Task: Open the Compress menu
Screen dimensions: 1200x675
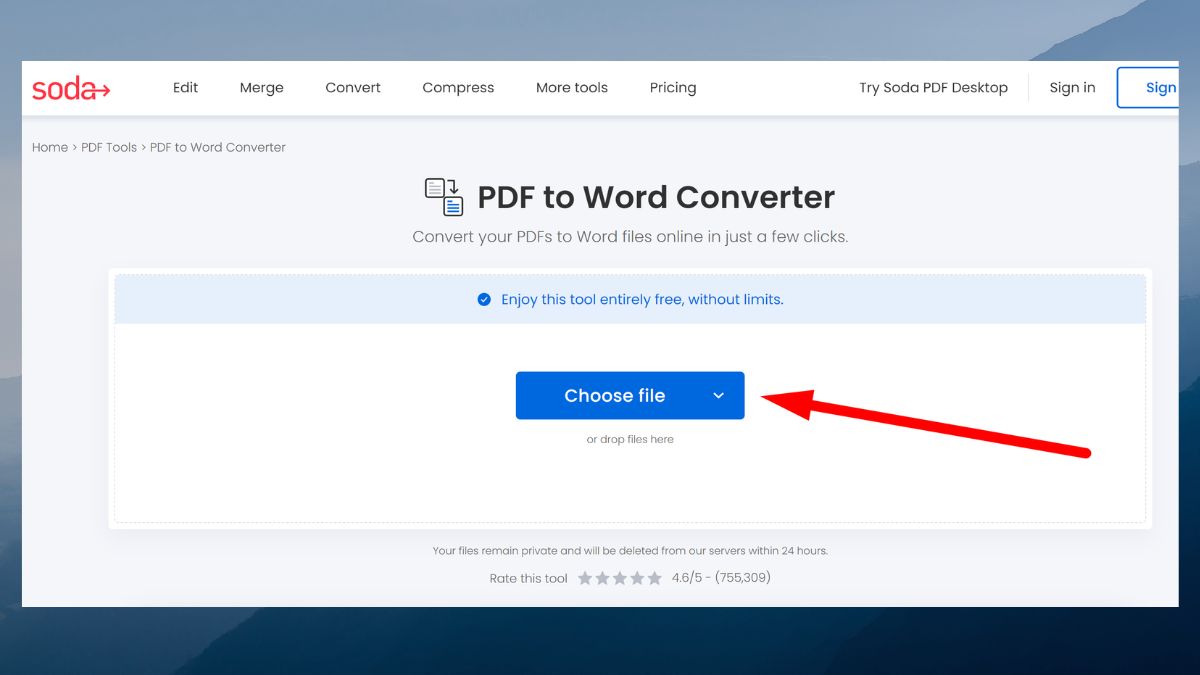Action: pyautogui.click(x=458, y=88)
